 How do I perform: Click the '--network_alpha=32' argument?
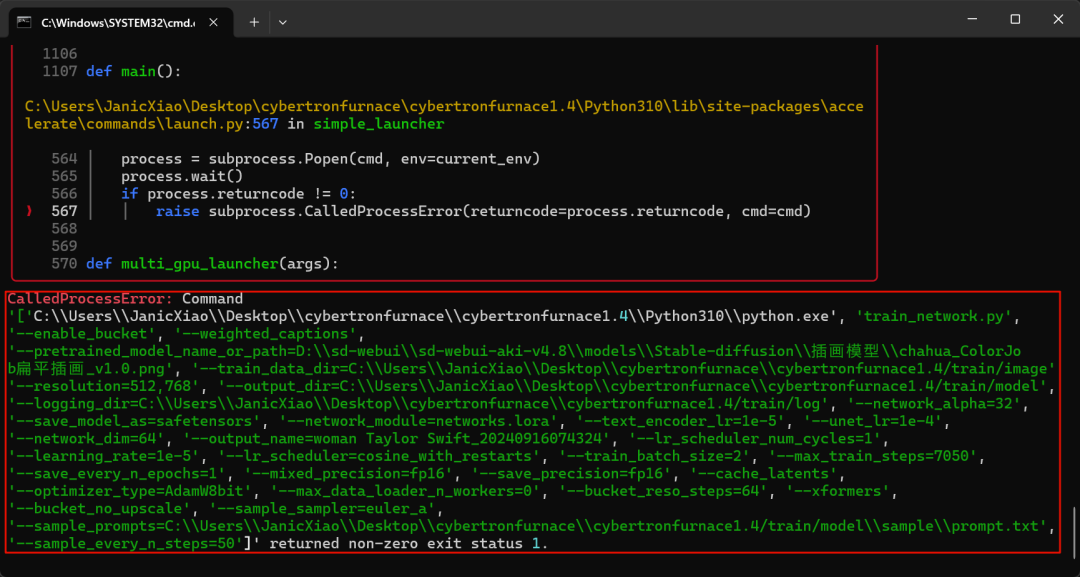(x=938, y=403)
